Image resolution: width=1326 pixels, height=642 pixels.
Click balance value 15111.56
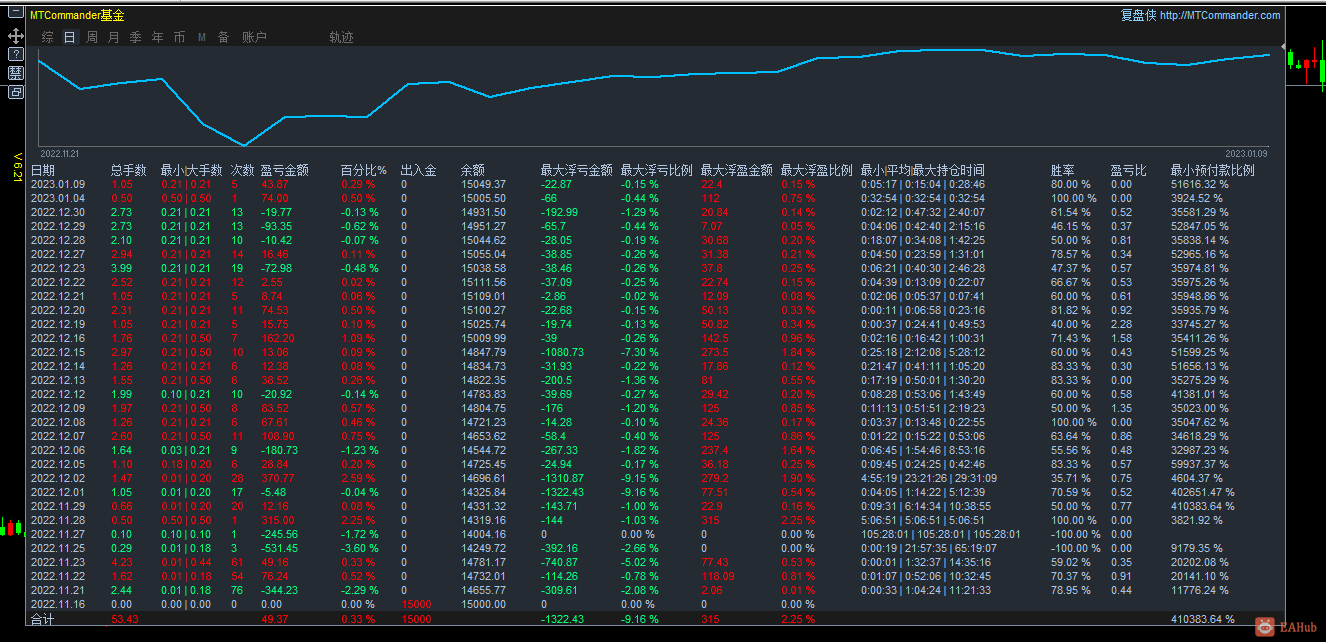(x=483, y=282)
